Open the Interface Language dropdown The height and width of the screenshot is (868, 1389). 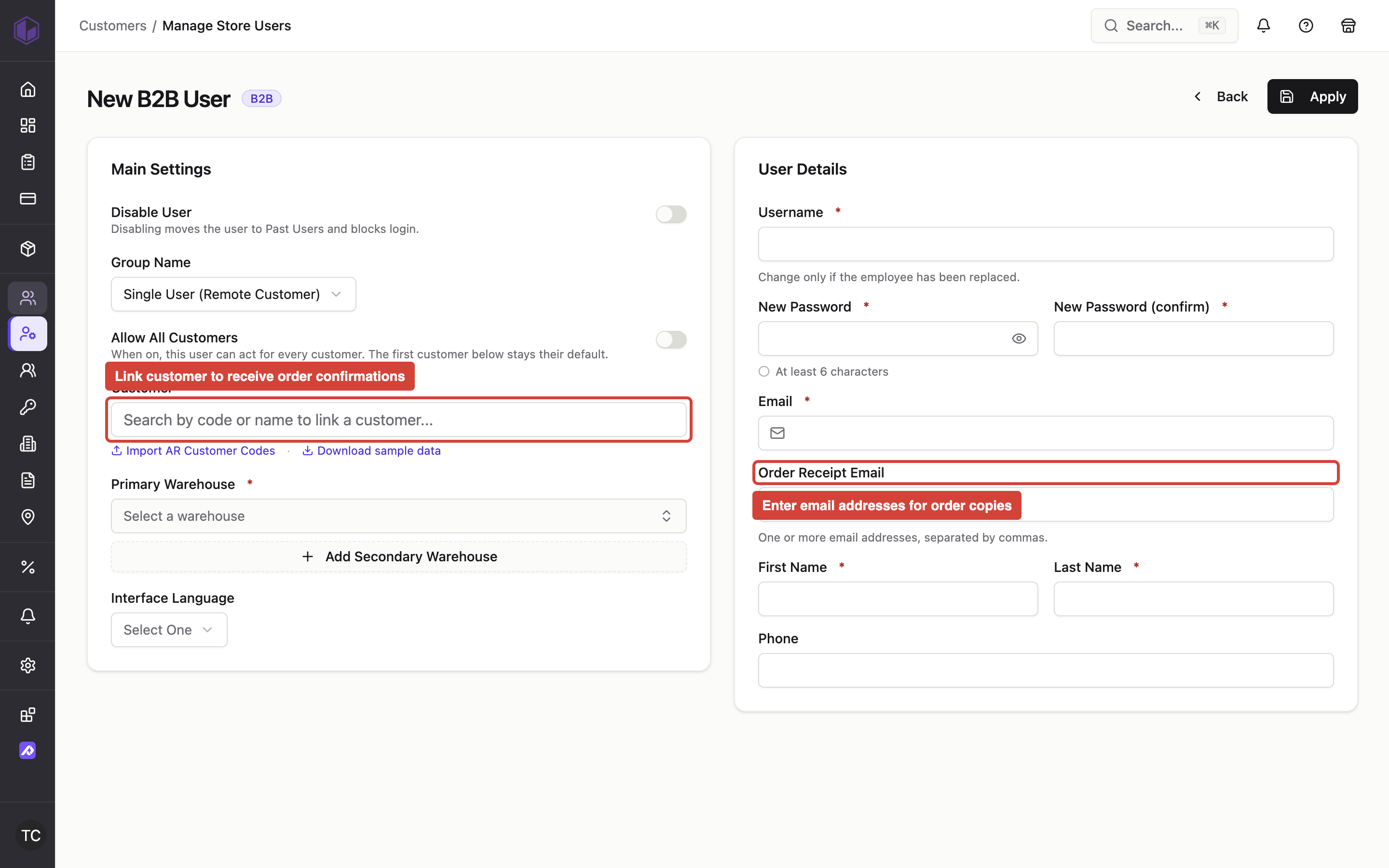tap(169, 630)
